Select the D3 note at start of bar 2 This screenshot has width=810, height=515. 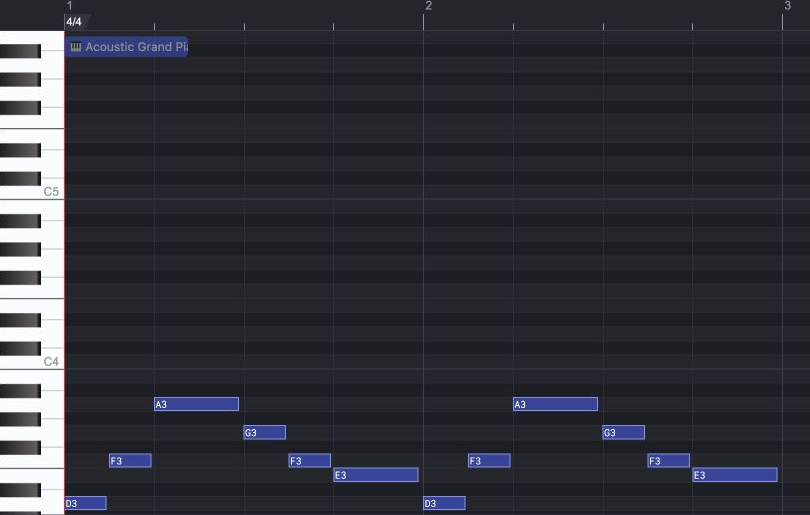444,503
